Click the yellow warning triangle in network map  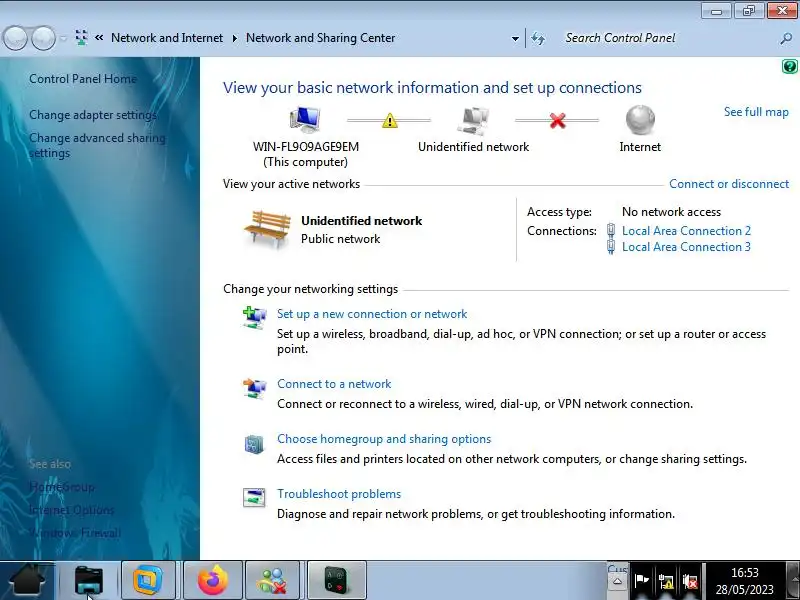pos(390,120)
